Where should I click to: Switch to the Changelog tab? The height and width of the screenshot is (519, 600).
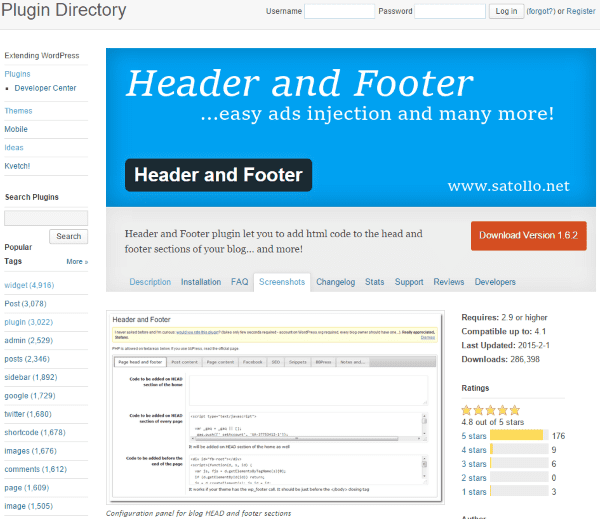(336, 282)
